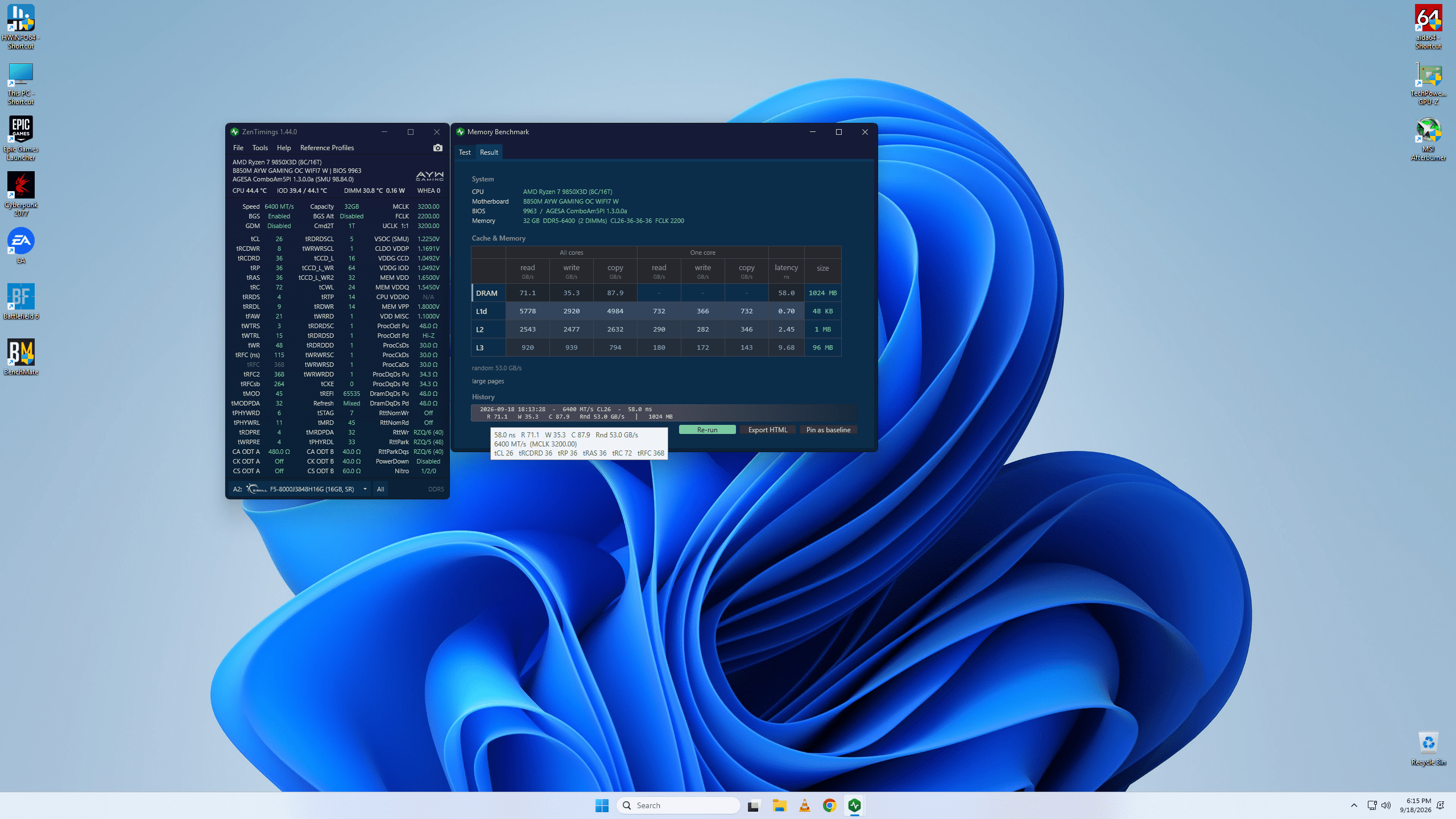Open Task View from the taskbar
Image resolution: width=1456 pixels, height=819 pixels.
[754, 805]
